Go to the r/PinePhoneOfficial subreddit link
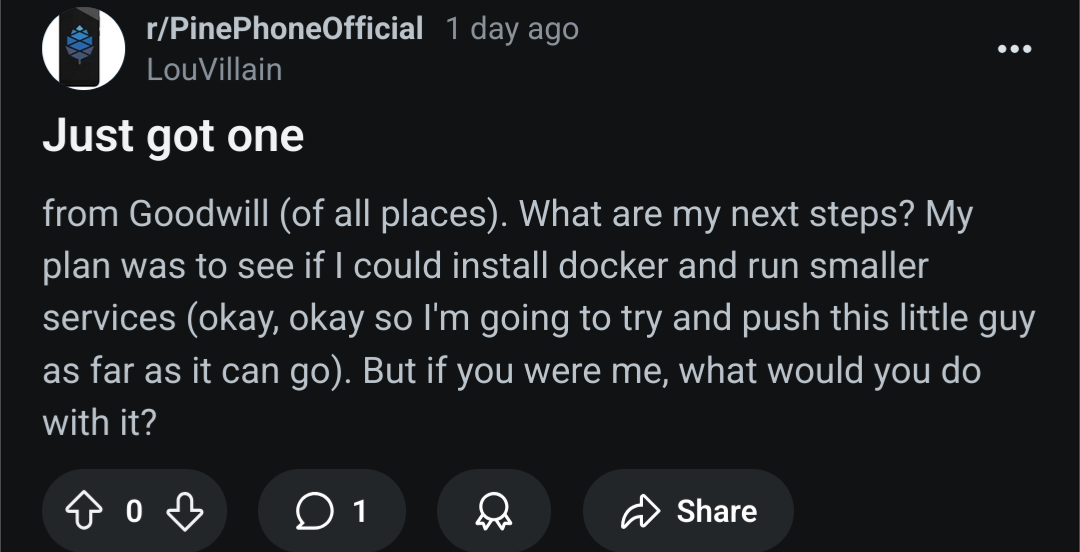 284,28
